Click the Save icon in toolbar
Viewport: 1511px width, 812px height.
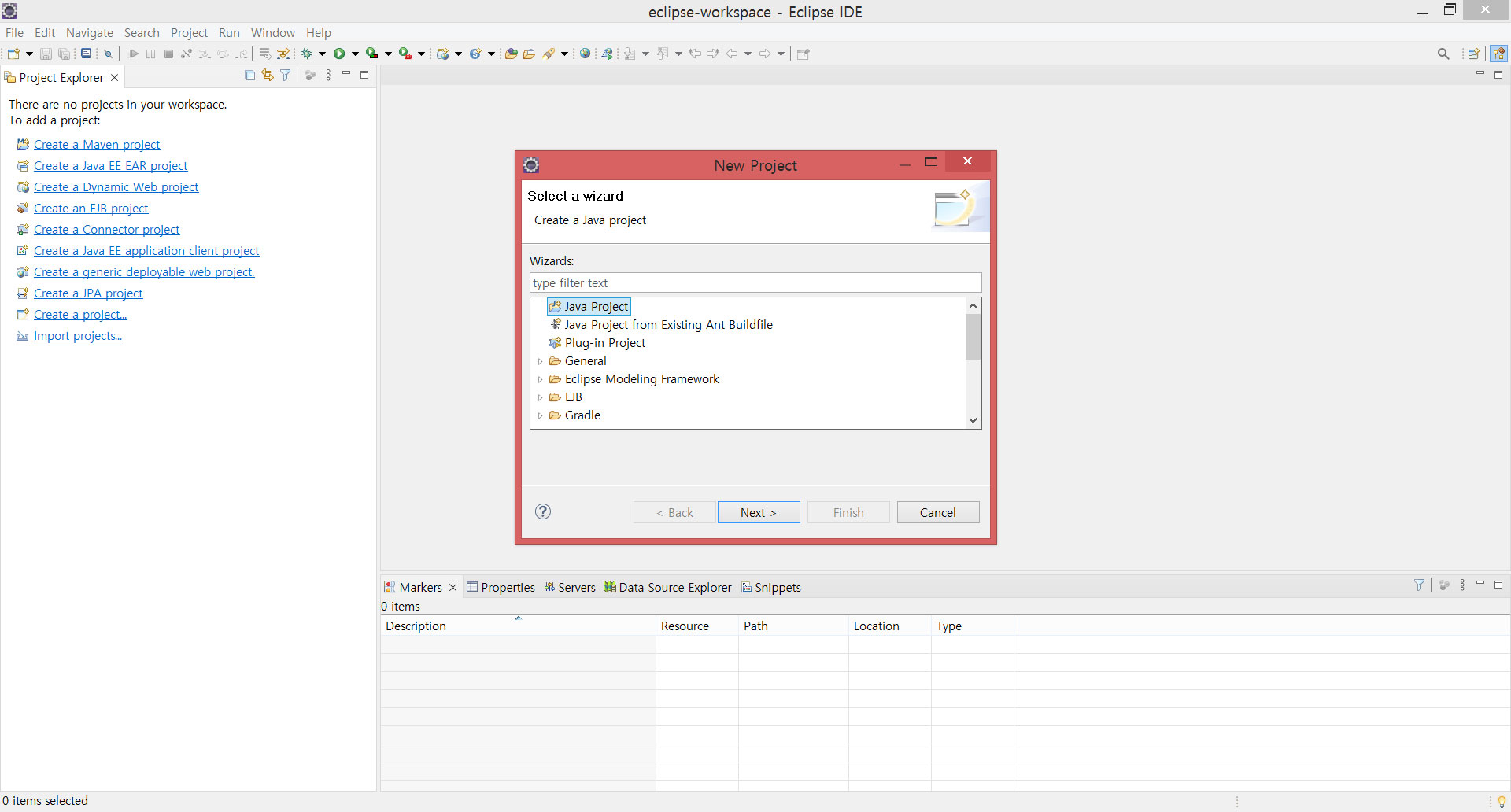46,54
